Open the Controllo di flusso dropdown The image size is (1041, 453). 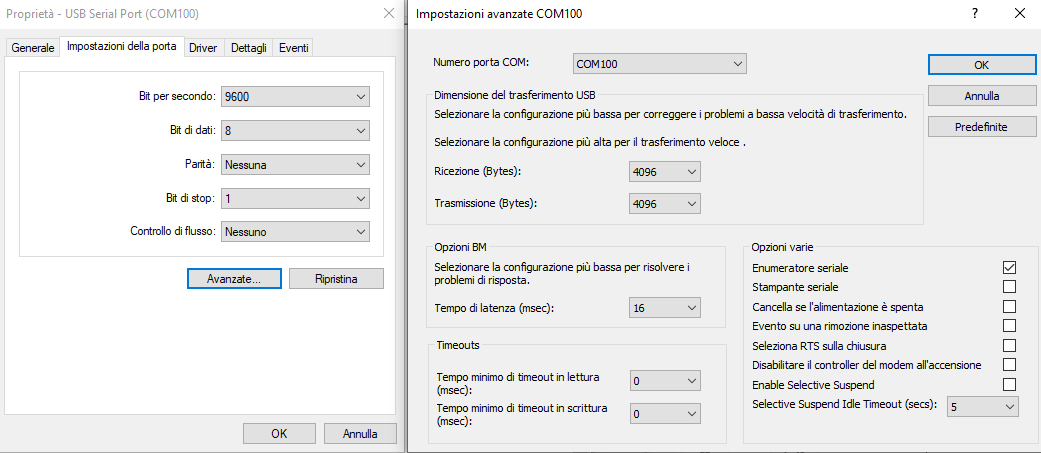(x=296, y=232)
